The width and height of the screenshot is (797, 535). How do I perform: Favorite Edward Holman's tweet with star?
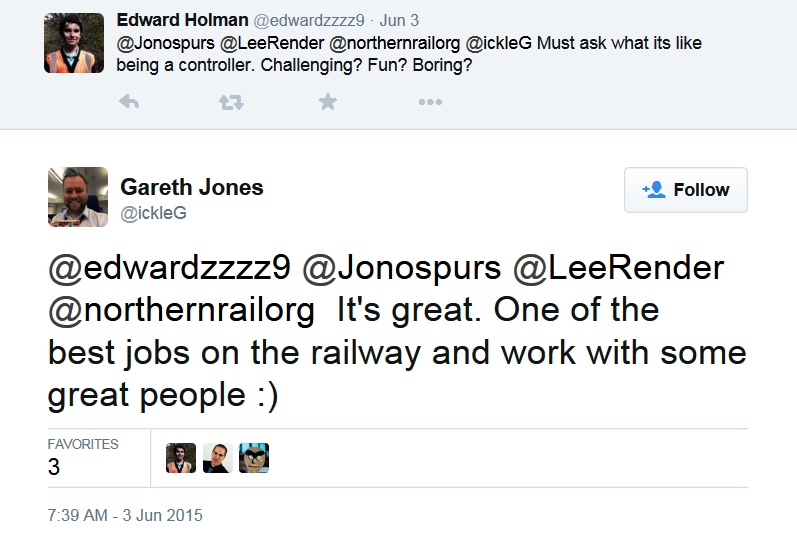[328, 102]
